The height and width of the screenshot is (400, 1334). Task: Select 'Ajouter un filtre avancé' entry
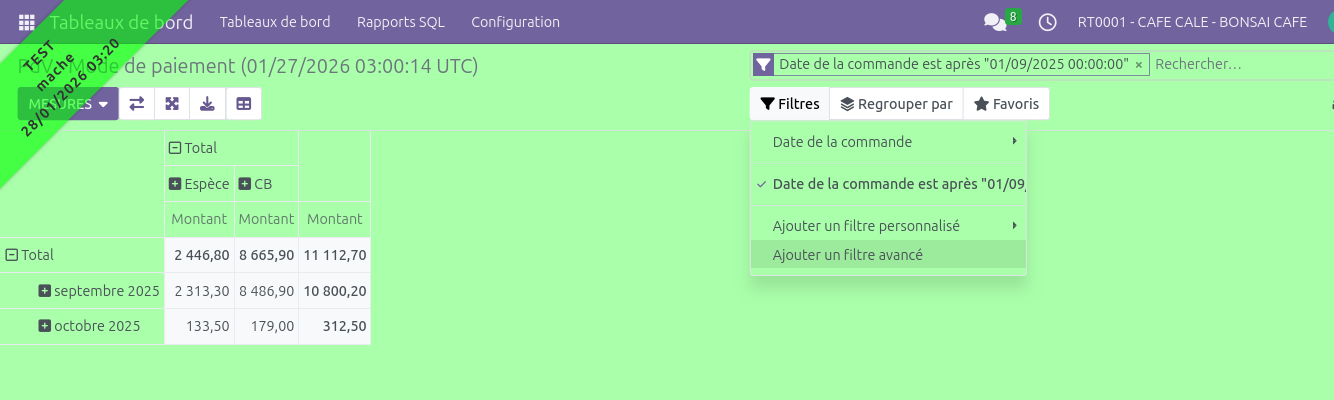pos(848,255)
